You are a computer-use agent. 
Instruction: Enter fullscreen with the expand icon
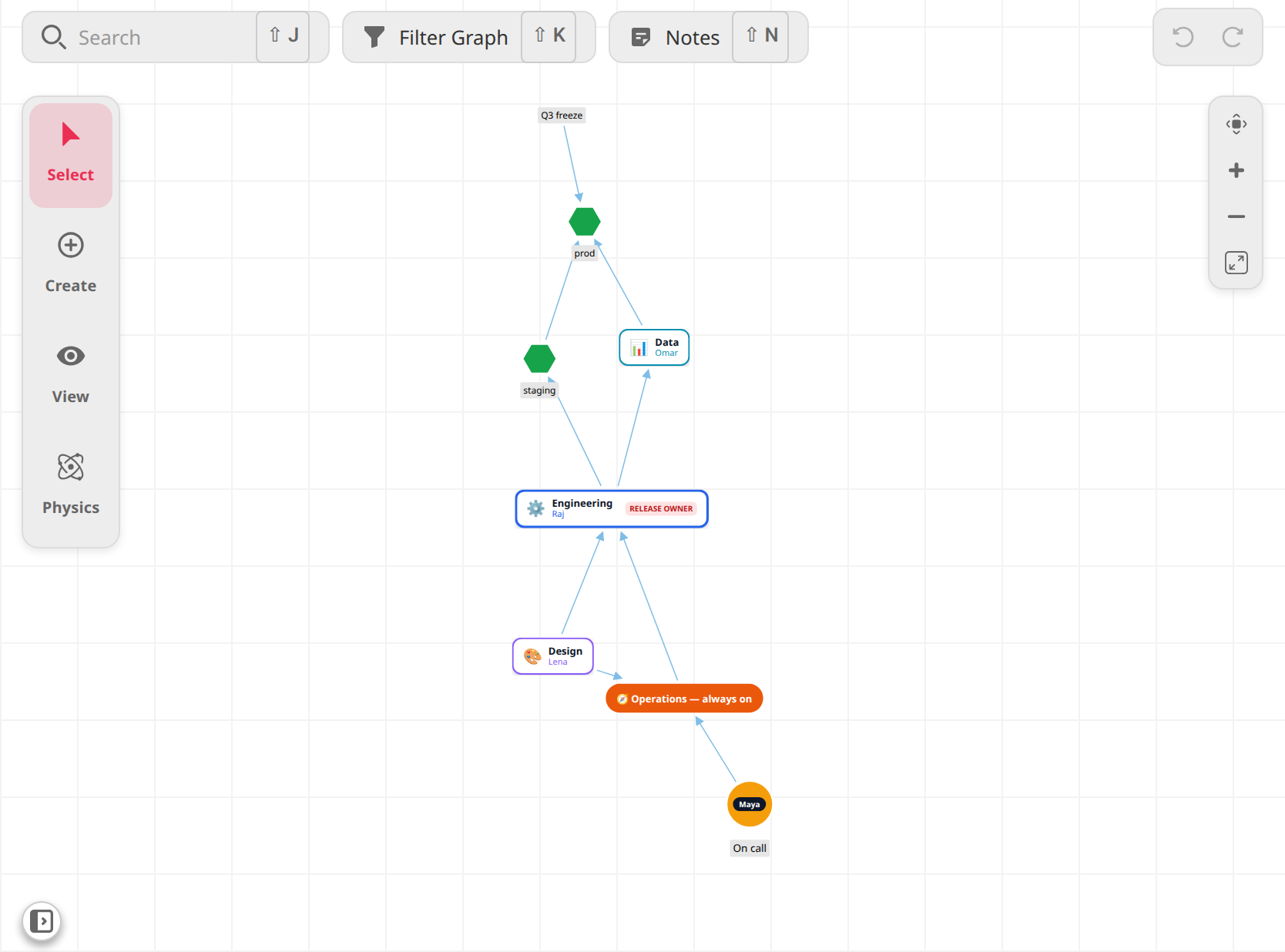pos(1236,263)
